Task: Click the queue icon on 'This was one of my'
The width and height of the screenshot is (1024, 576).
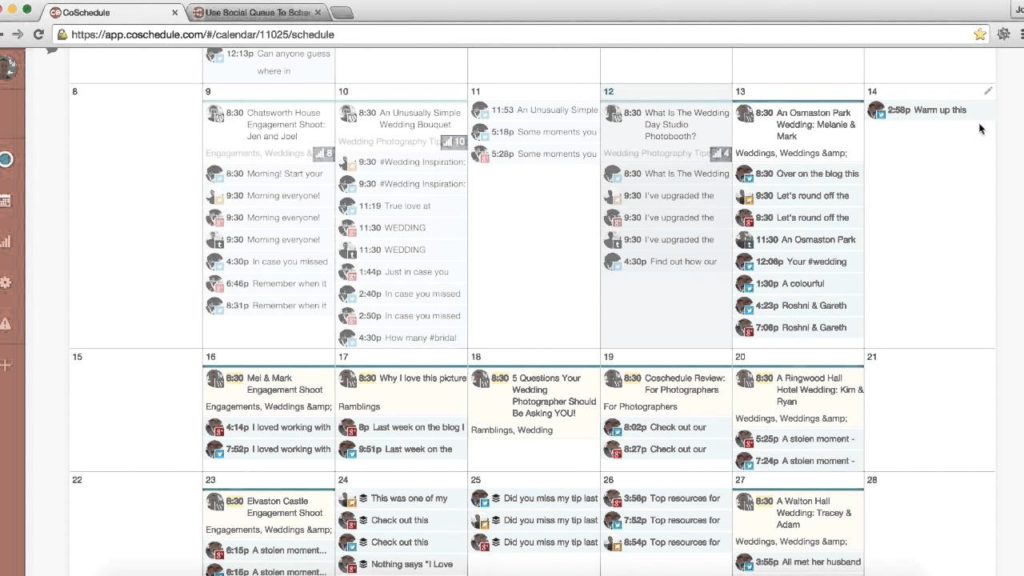Action: tap(363, 498)
